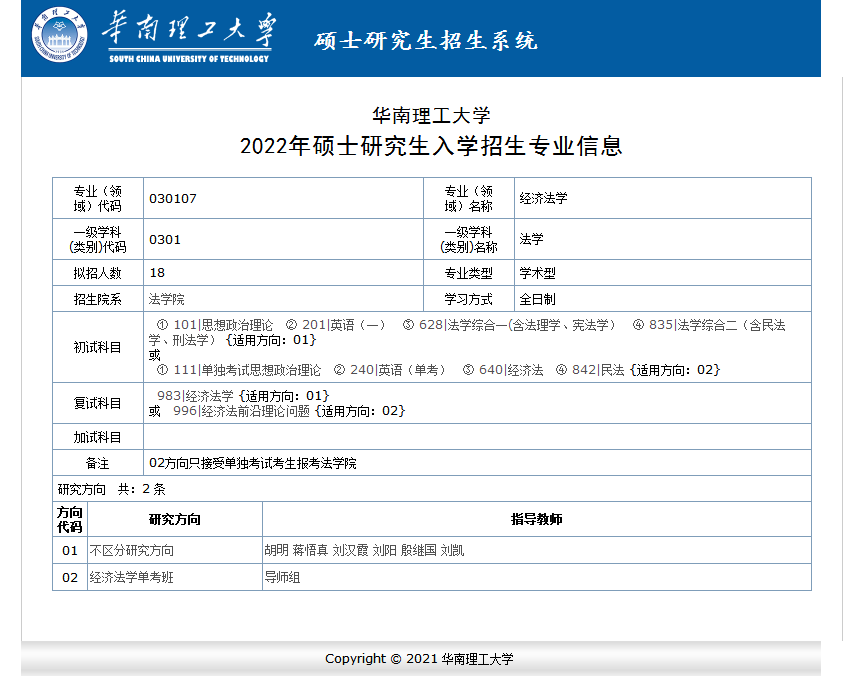Click the calligraphy South China University of Technology logo
This screenshot has width=850, height=685.
189,36
